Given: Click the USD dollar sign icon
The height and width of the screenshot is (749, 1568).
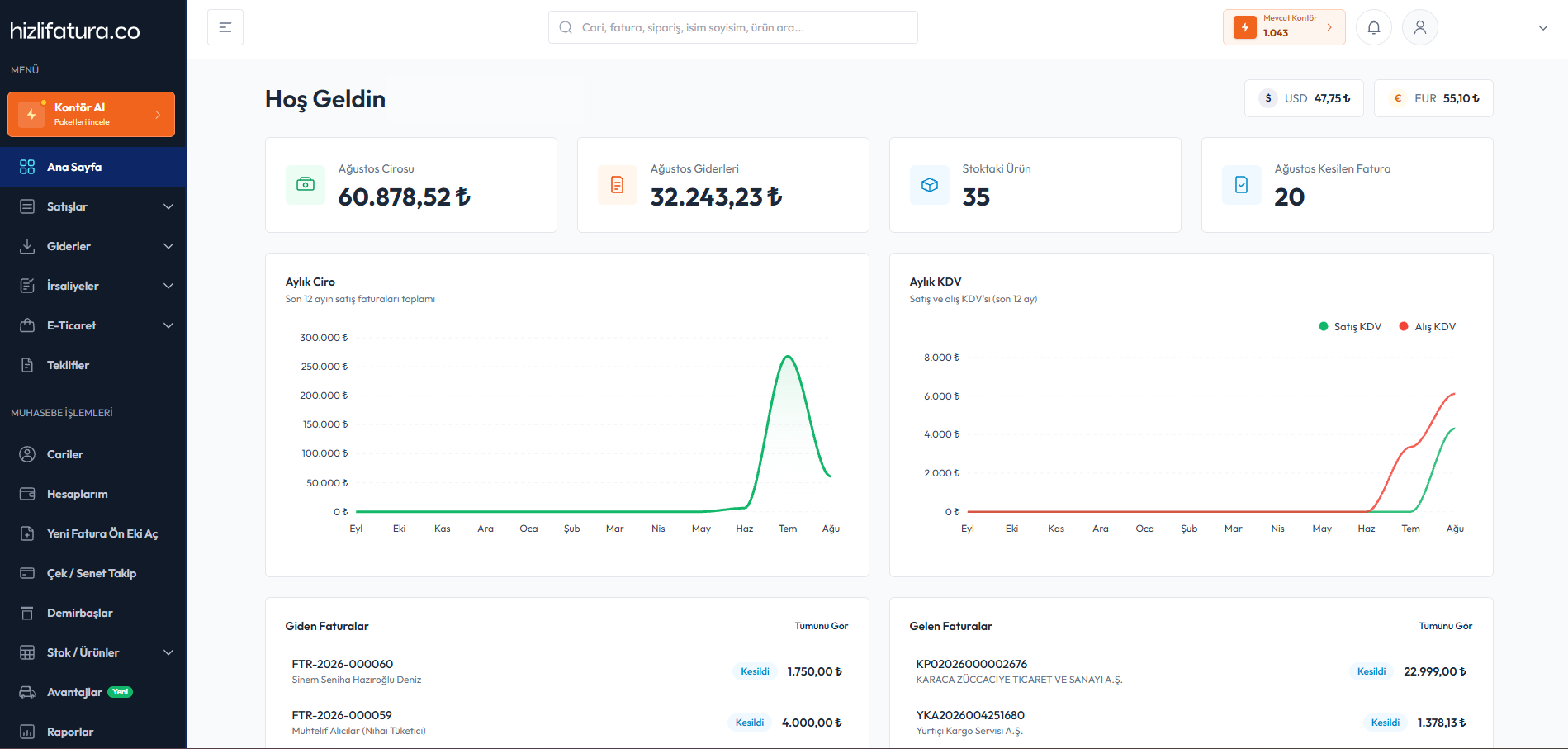Looking at the screenshot, I should click(1268, 98).
